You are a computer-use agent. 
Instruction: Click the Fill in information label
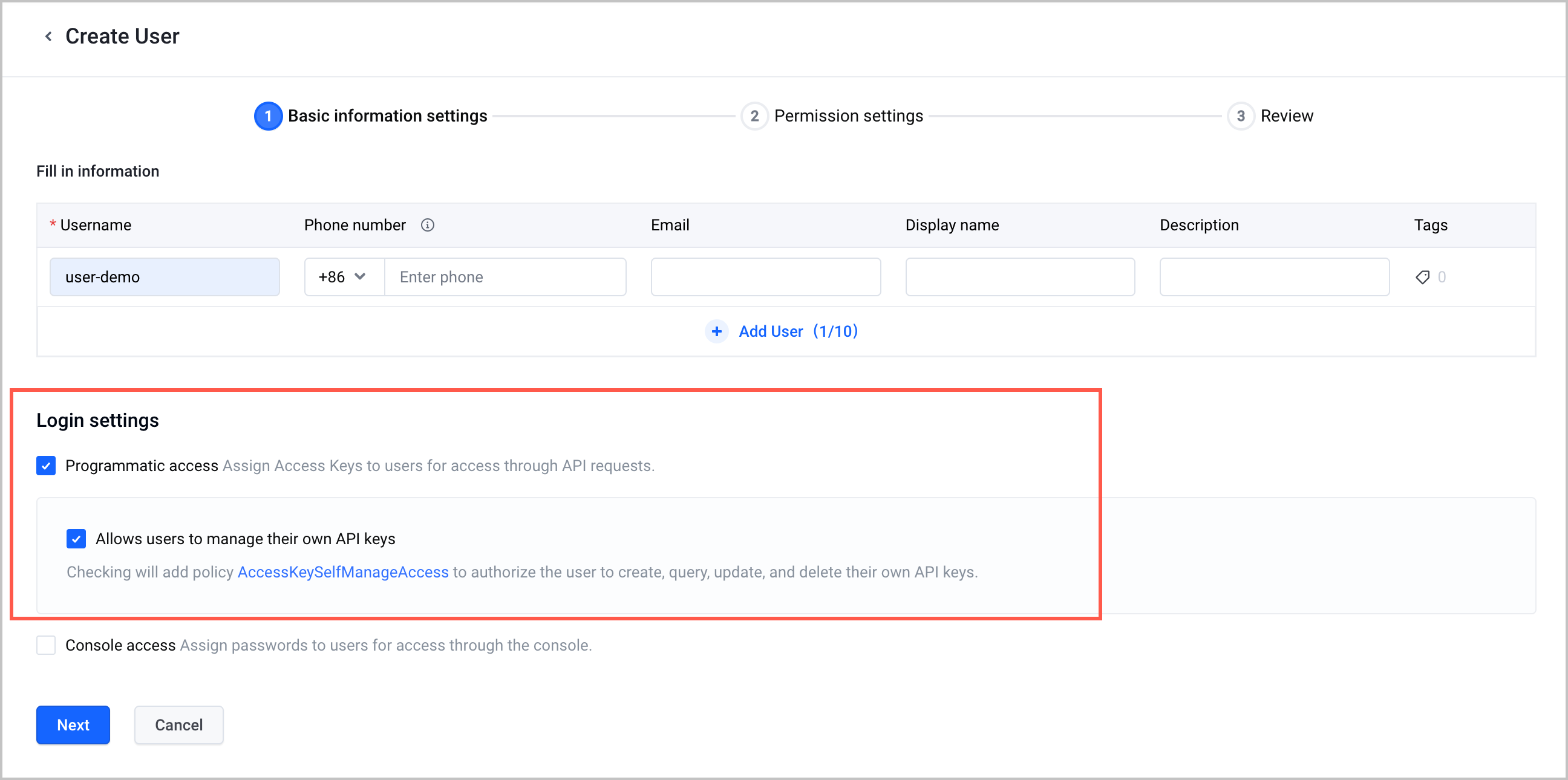point(98,172)
